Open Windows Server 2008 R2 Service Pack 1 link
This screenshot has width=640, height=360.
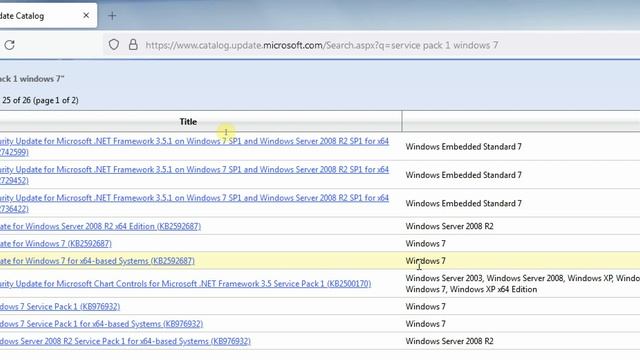(125, 341)
